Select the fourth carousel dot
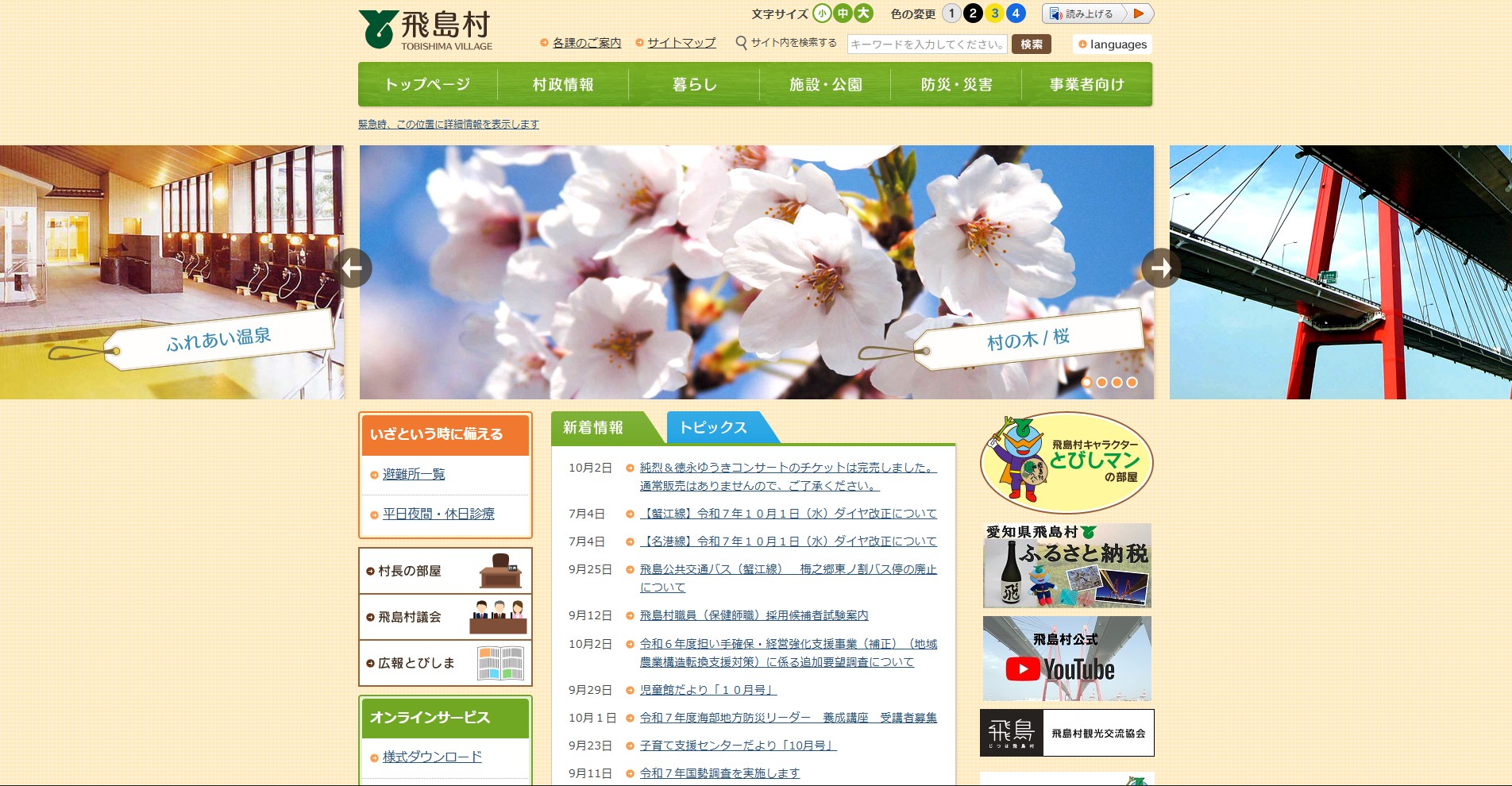 1132,383
